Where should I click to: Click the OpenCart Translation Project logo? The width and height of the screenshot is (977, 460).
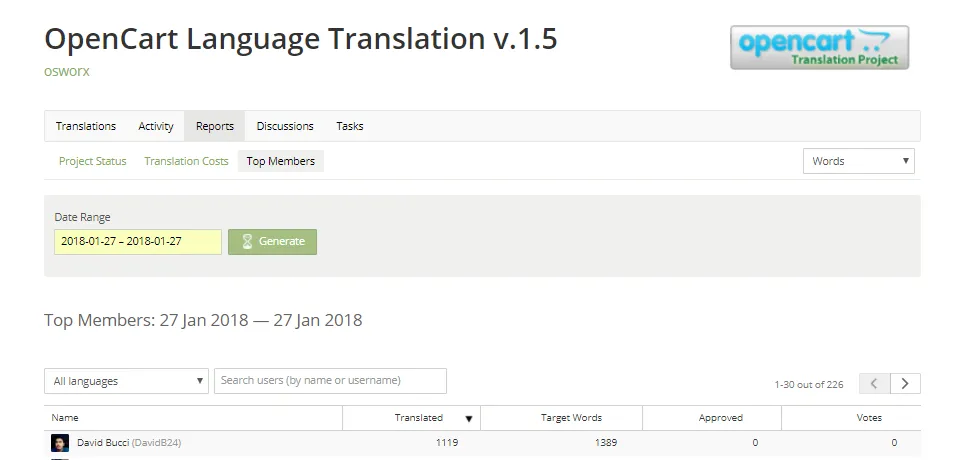pyautogui.click(x=819, y=47)
